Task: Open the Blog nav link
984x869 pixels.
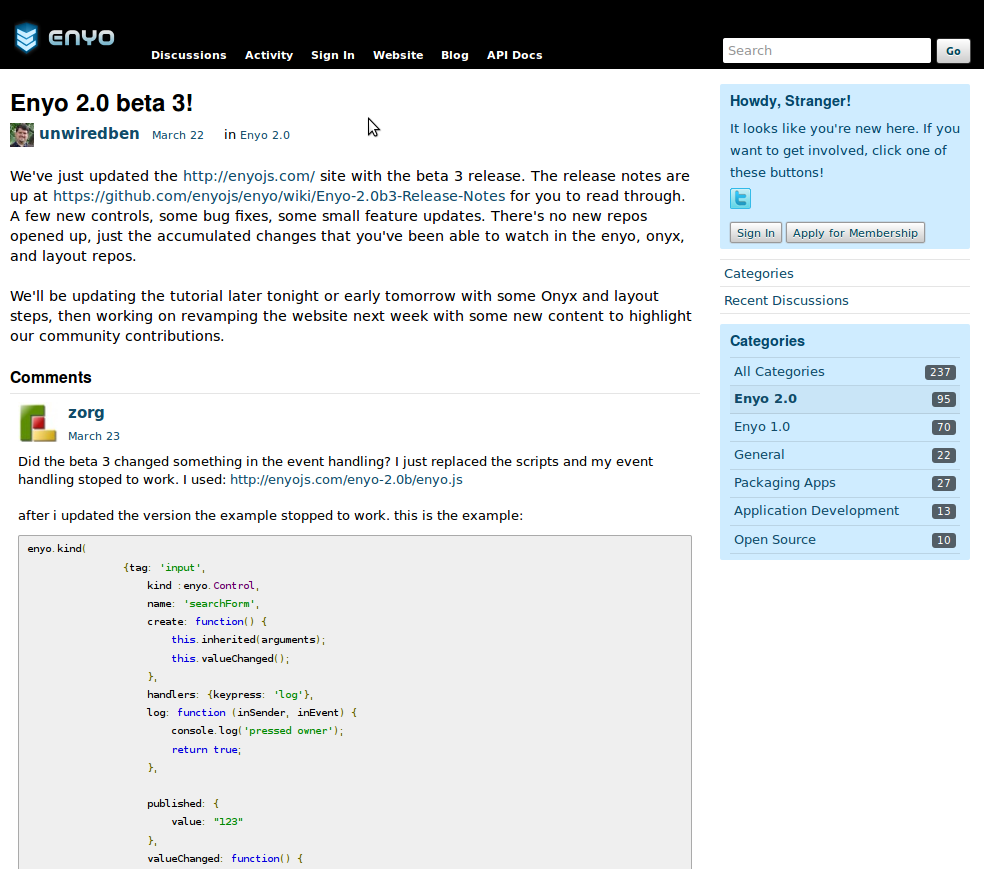Action: [x=454, y=55]
